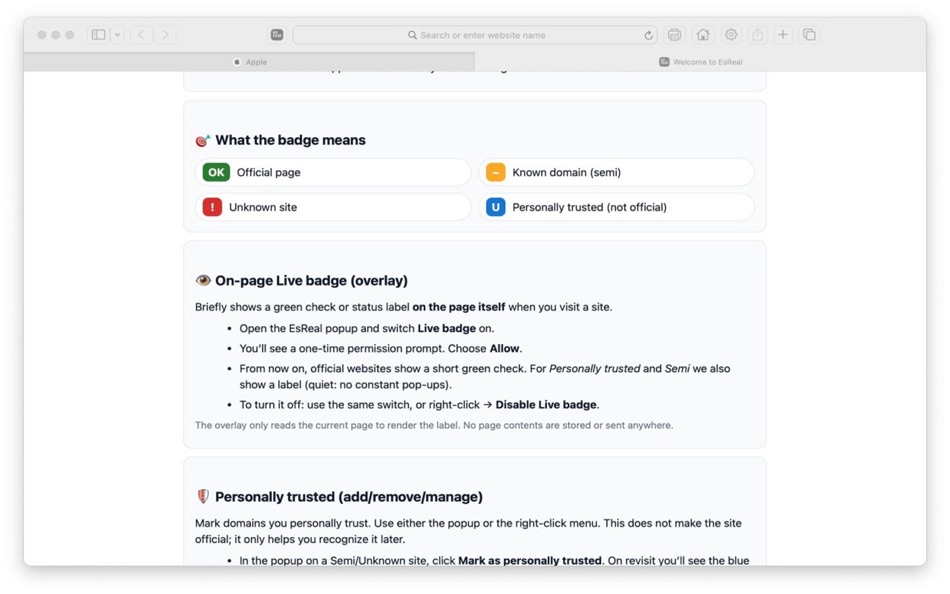The width and height of the screenshot is (950, 594).
Task: Reload the current page
Action: pos(649,34)
